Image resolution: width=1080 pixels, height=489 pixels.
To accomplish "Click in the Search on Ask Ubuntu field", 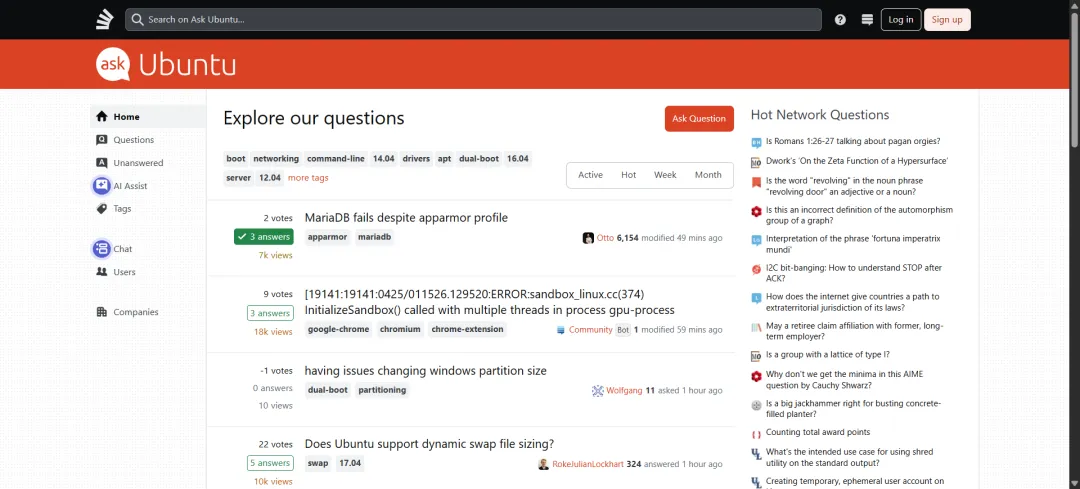I will [473, 20].
